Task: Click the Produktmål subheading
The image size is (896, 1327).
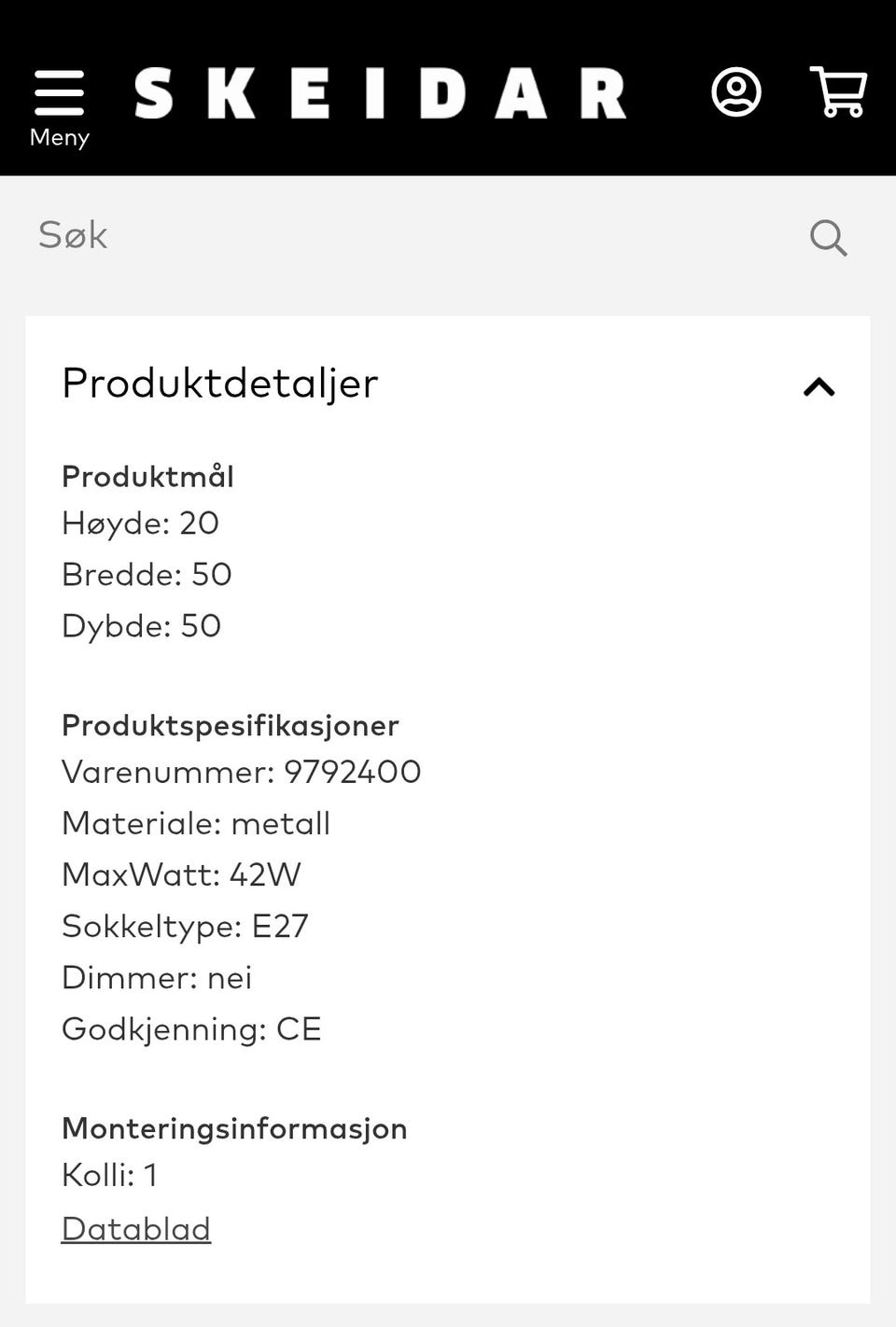Action: point(147,477)
